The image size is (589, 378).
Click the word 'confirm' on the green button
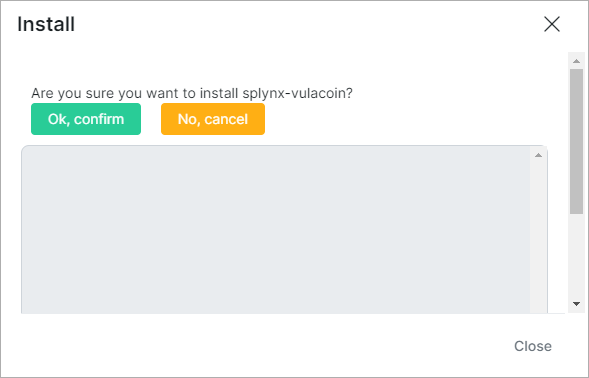click(99, 119)
